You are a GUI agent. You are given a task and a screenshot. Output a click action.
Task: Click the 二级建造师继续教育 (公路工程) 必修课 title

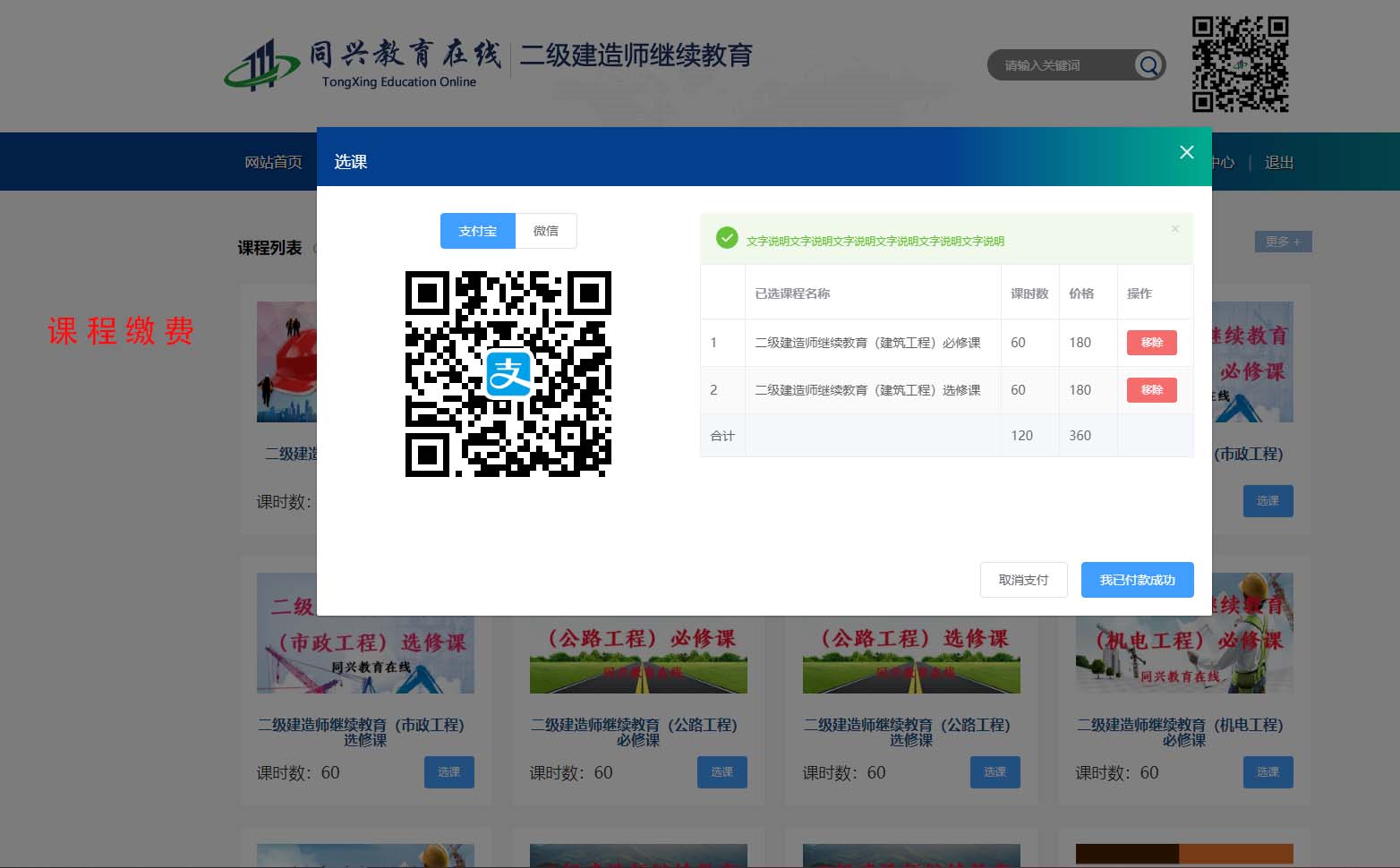(x=638, y=732)
